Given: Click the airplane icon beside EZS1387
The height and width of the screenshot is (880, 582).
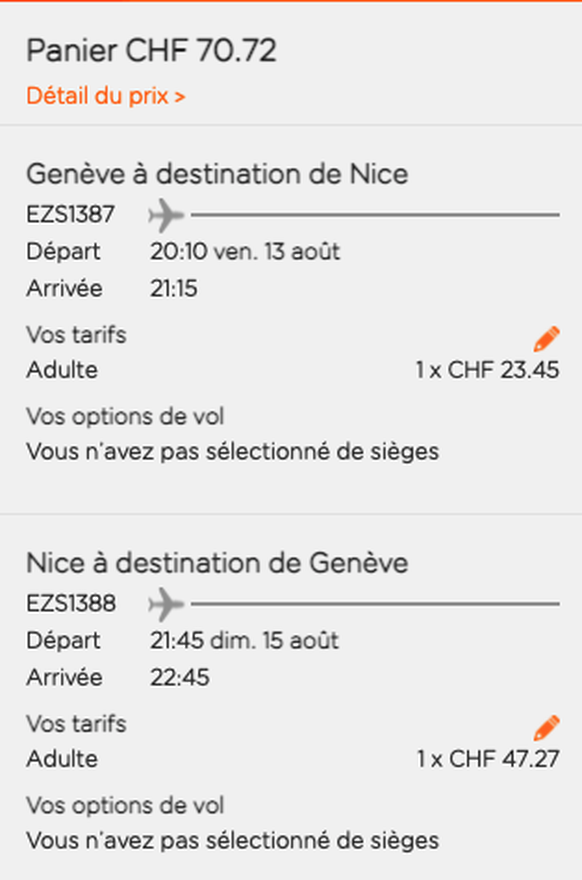Looking at the screenshot, I should (166, 214).
